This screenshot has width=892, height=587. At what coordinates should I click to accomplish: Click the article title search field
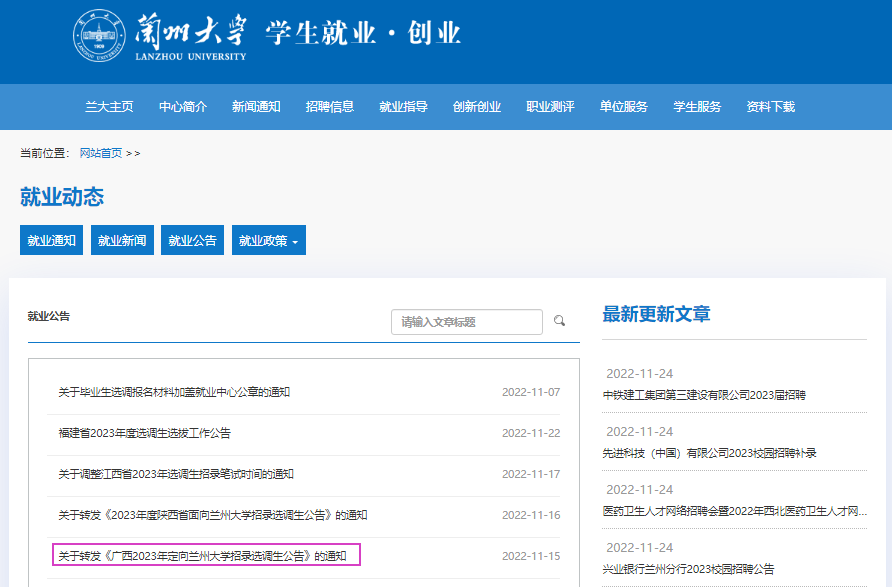point(466,322)
